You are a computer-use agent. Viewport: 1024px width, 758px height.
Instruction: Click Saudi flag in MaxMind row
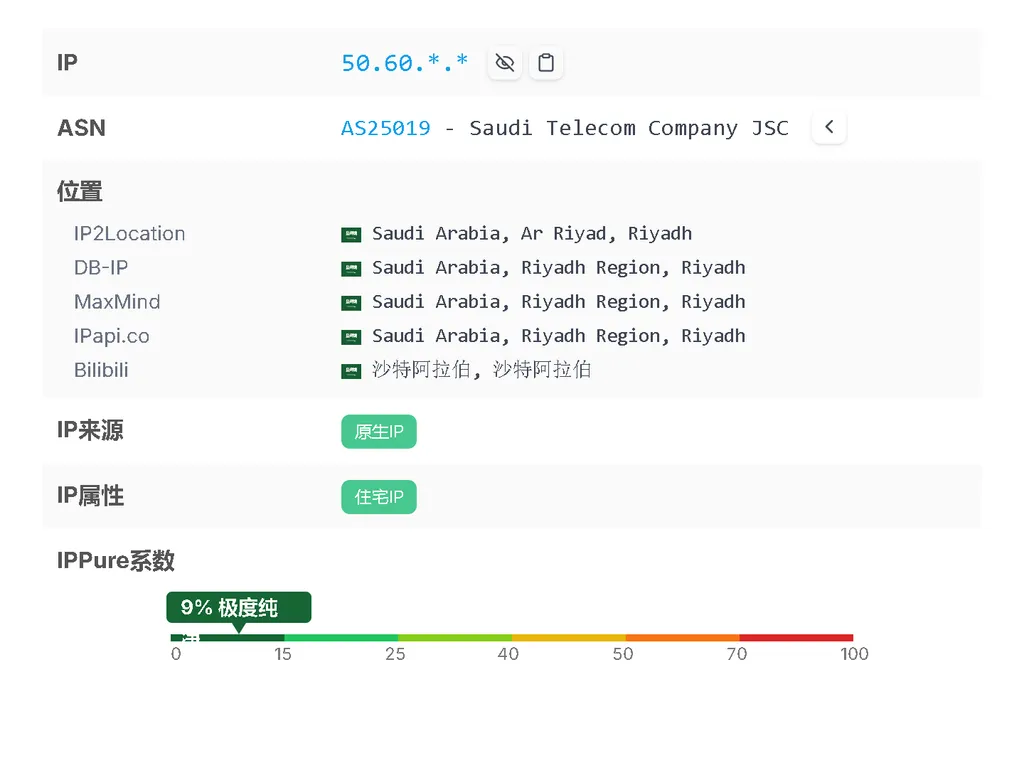(351, 303)
